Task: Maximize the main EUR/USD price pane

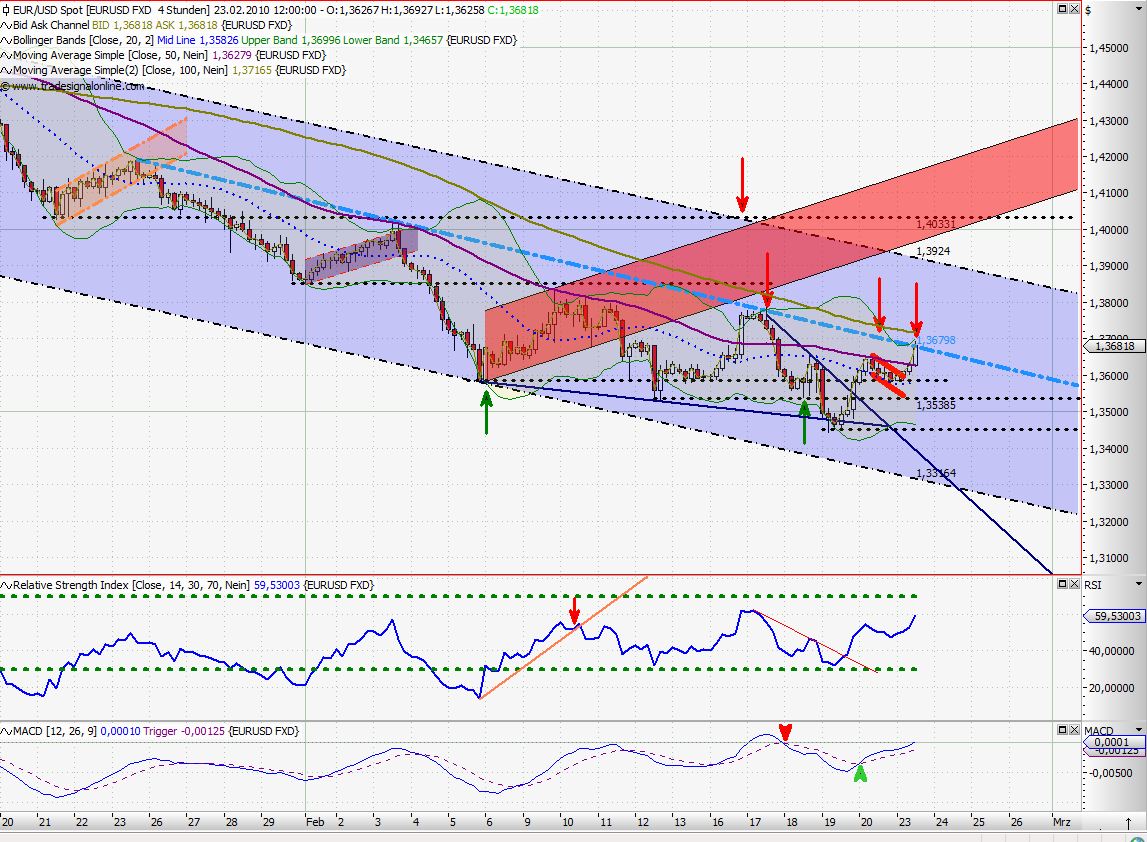Action: point(1062,9)
